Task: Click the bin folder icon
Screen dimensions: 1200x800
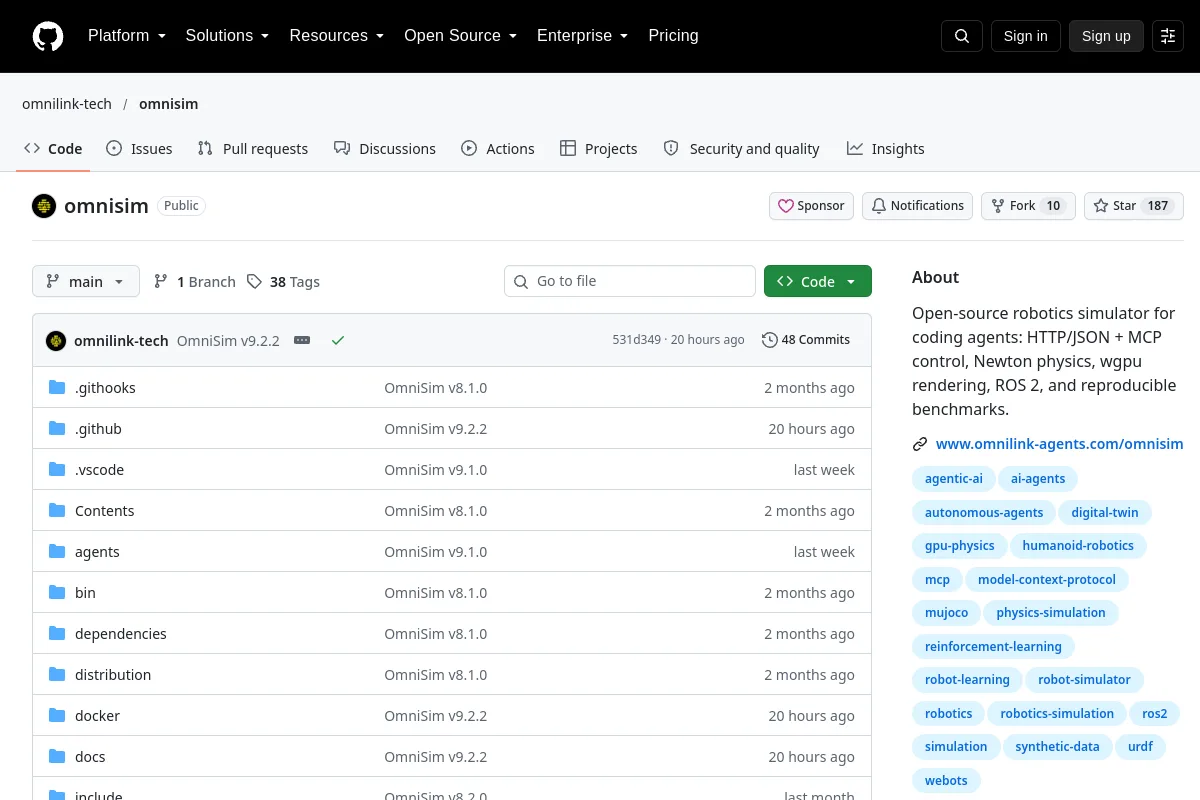Action: pyautogui.click(x=57, y=593)
